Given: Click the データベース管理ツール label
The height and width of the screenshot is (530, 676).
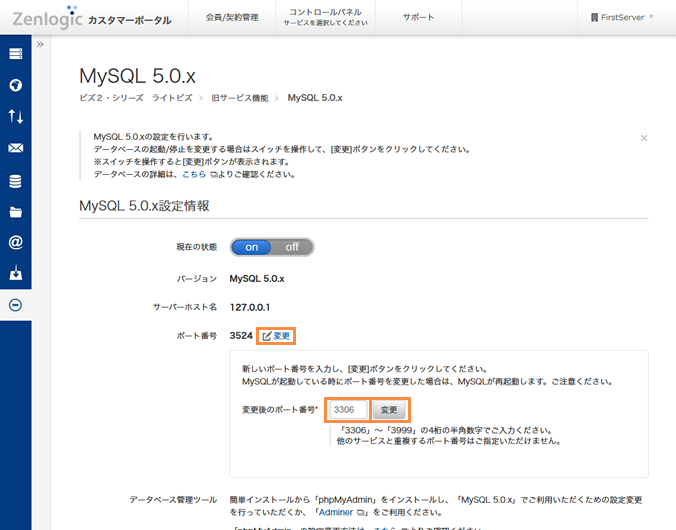Looking at the screenshot, I should click(173, 500).
